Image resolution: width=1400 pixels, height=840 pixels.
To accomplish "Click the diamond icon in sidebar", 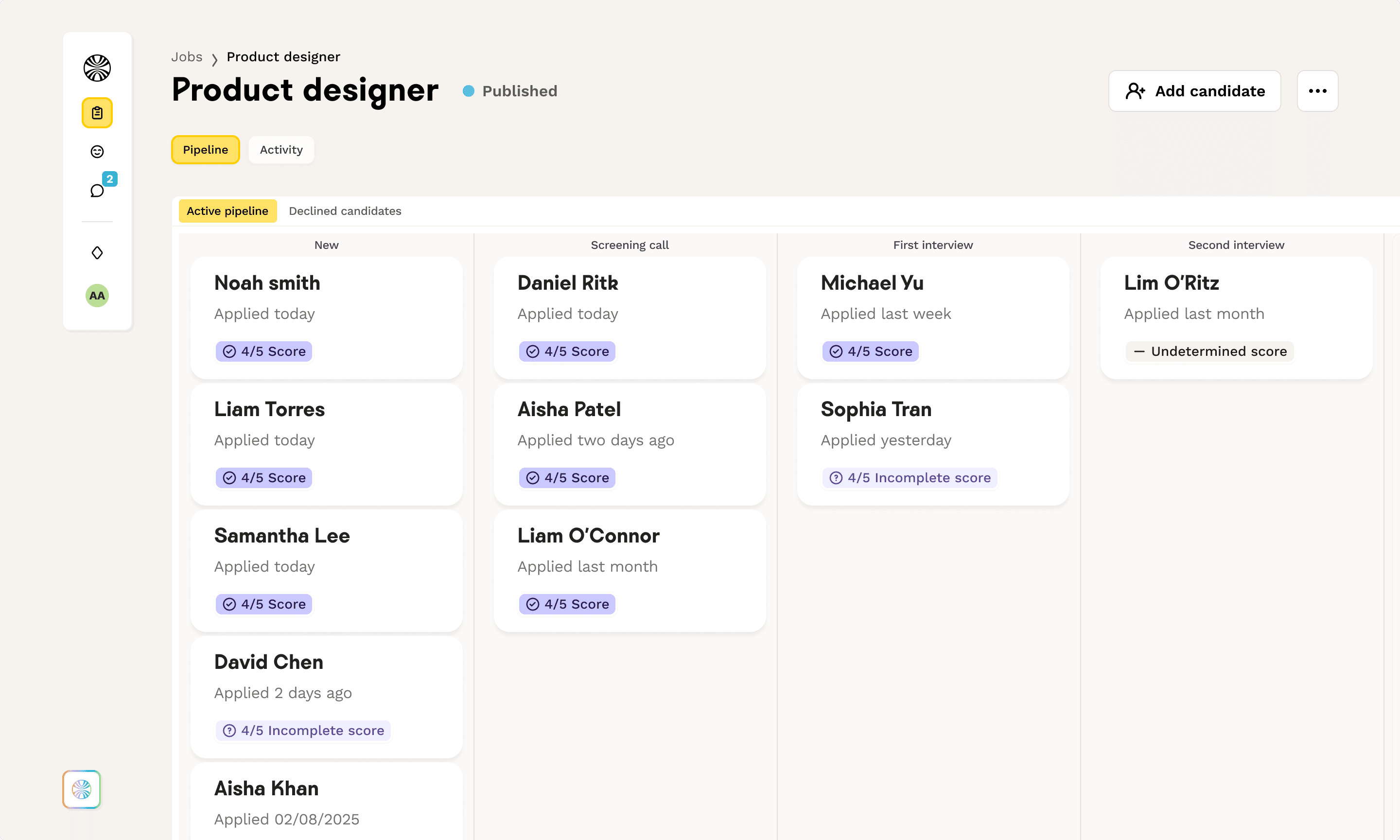I will point(97,252).
